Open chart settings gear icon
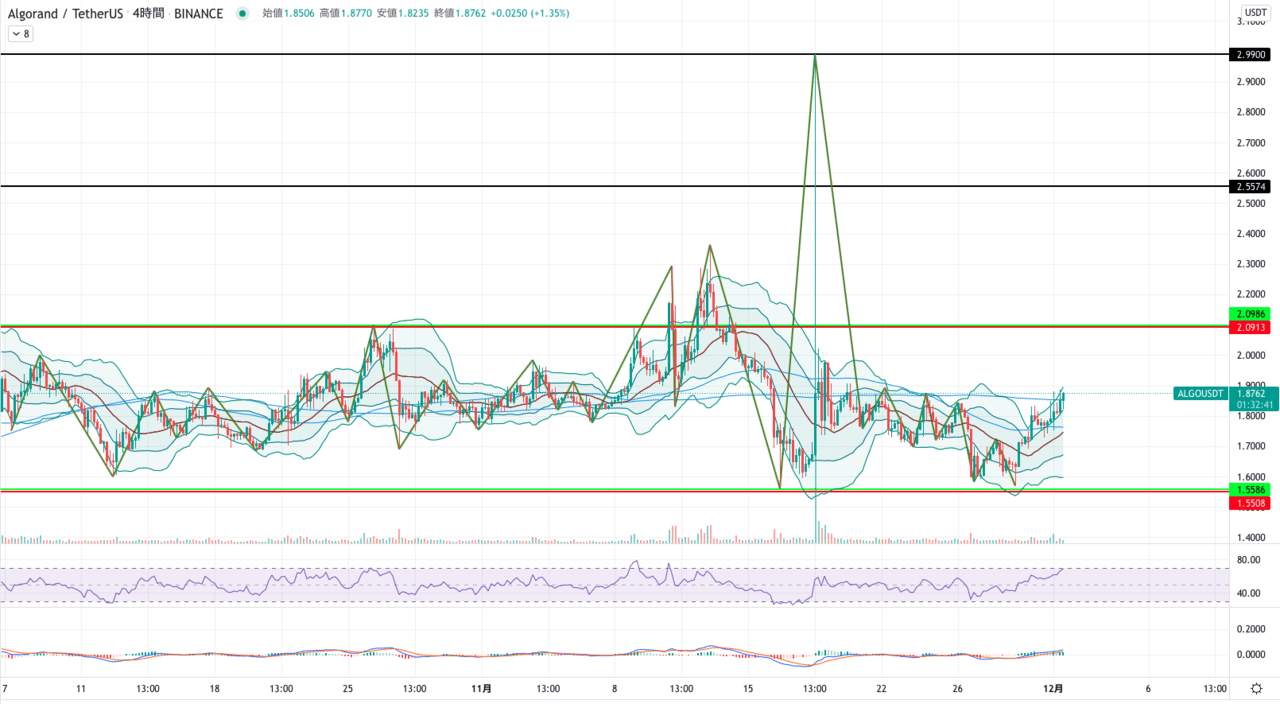Viewport: 1280px width, 704px height. click(1256, 689)
